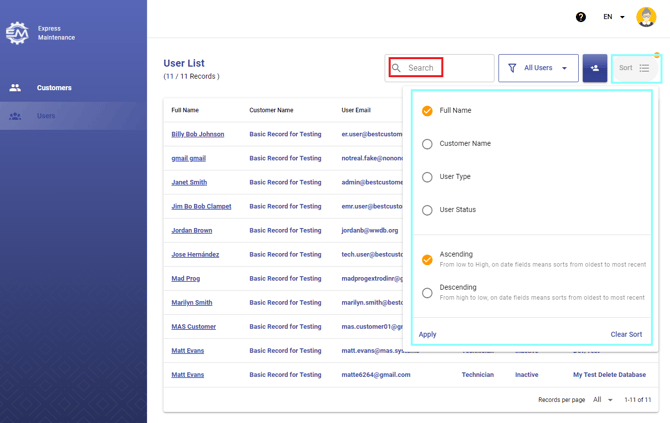Open the user avatar profile menu

coord(646,17)
